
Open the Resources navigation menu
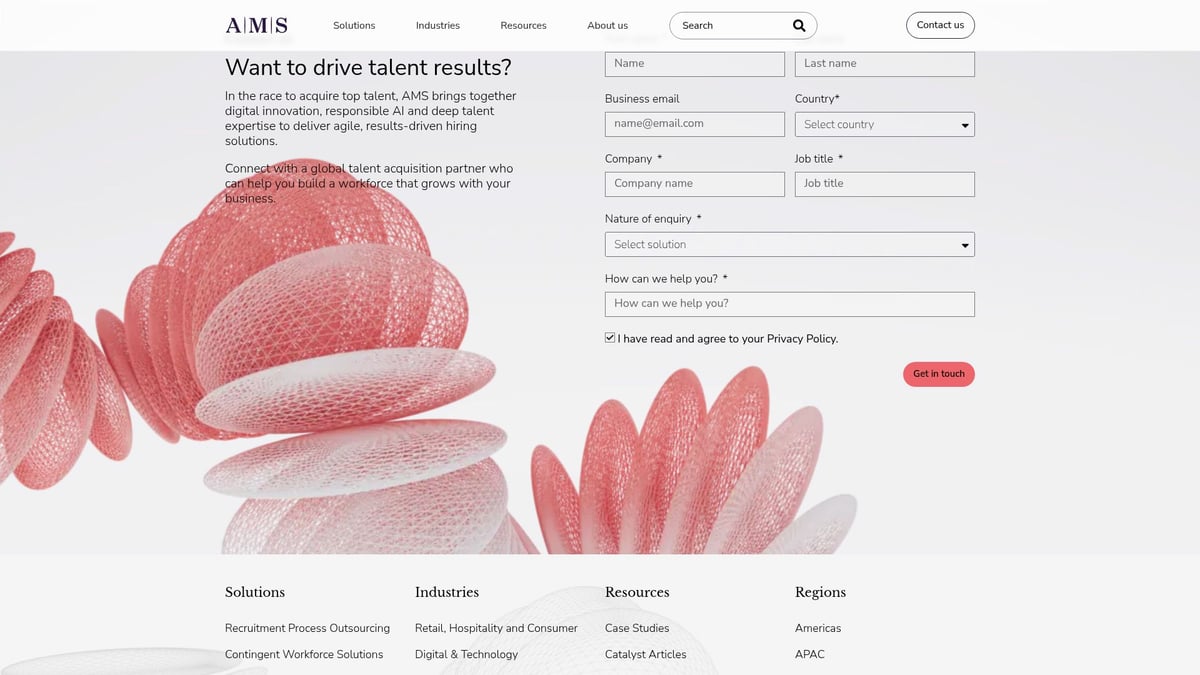(523, 25)
